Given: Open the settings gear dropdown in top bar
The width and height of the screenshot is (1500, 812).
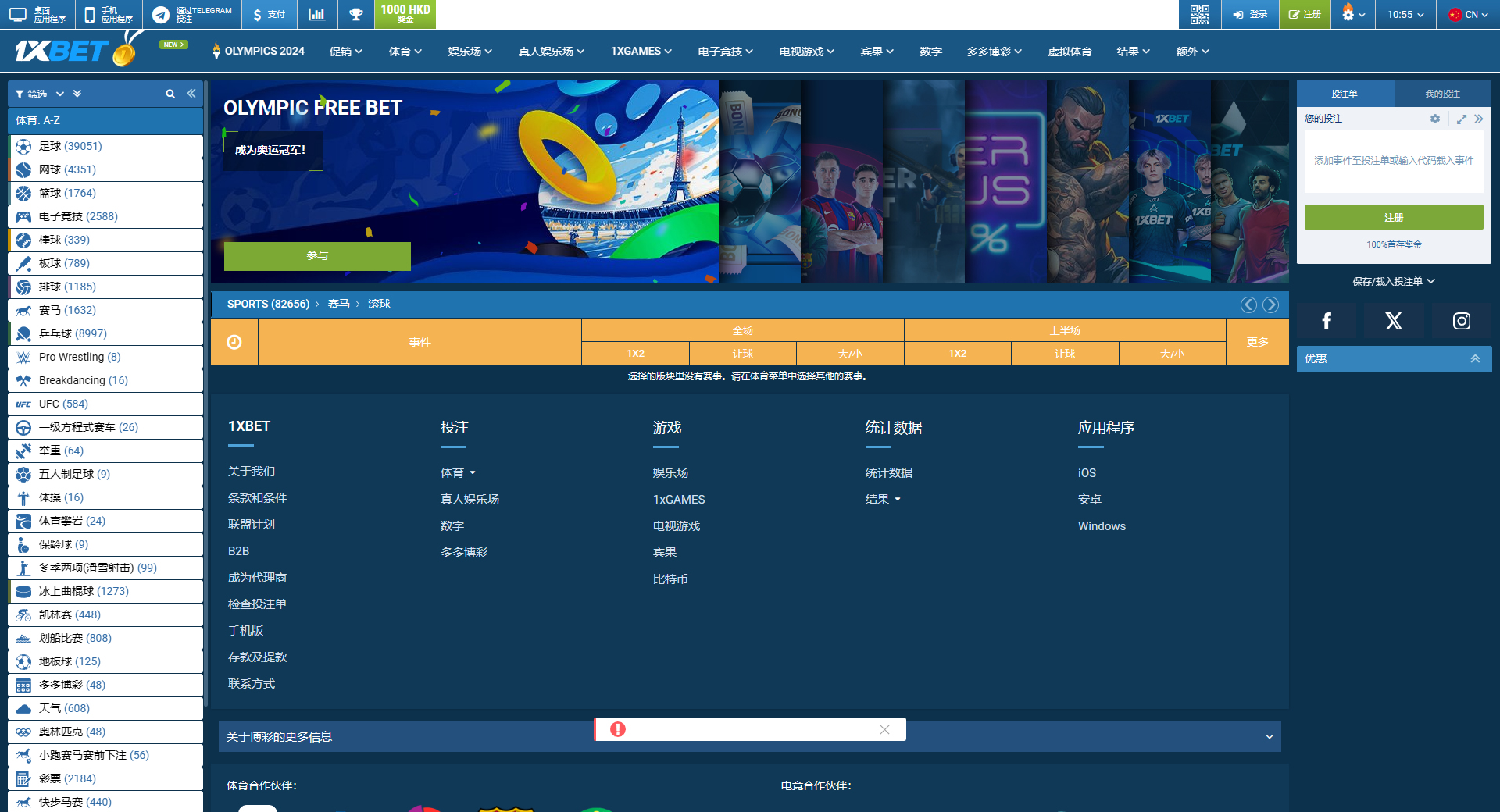Looking at the screenshot, I should click(1353, 14).
